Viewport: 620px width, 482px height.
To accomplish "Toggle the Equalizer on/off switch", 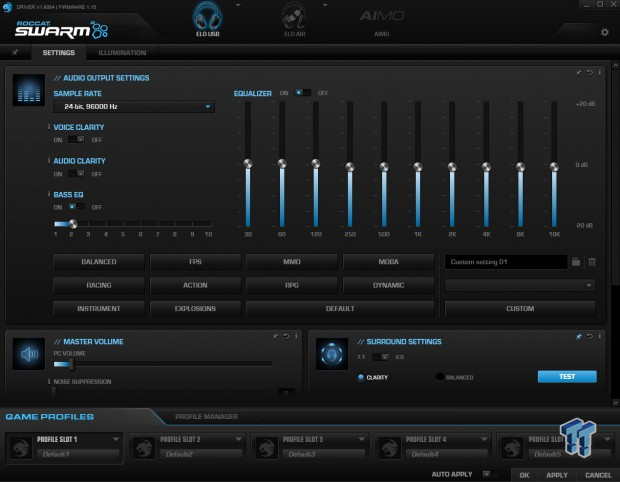I will pyautogui.click(x=302, y=93).
